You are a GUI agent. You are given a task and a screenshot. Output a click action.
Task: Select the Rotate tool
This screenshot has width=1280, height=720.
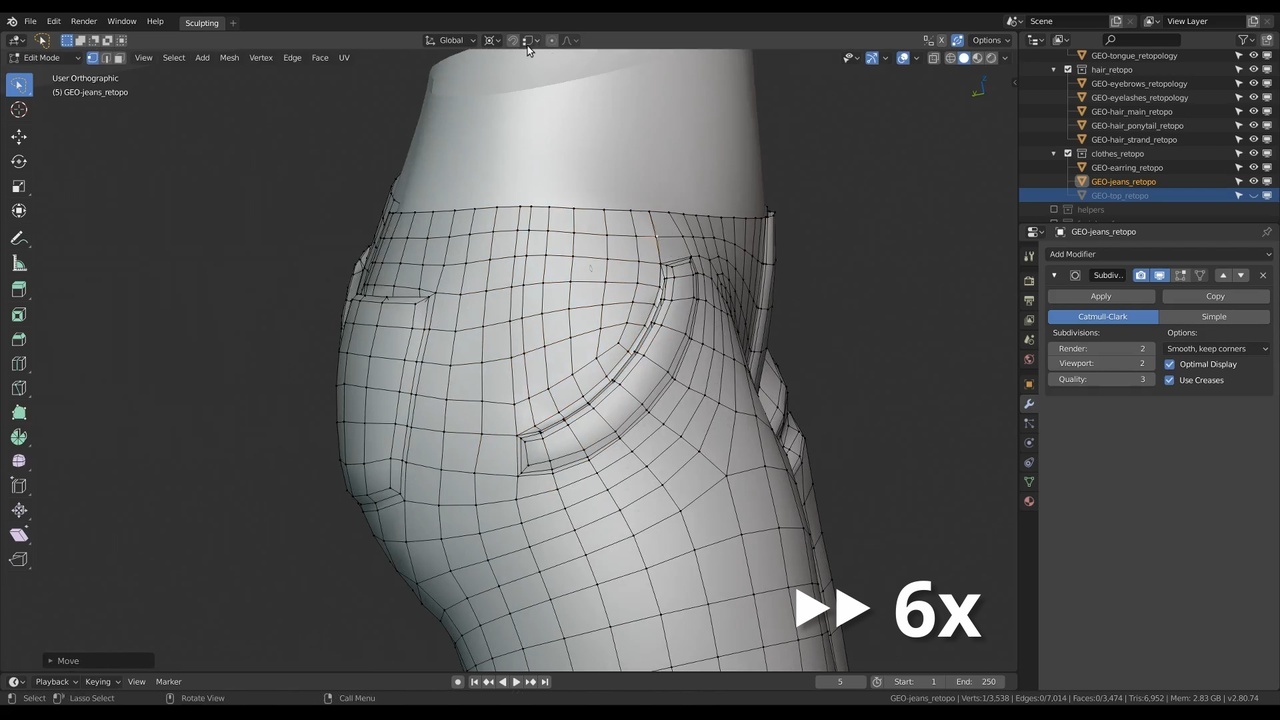coord(19,161)
